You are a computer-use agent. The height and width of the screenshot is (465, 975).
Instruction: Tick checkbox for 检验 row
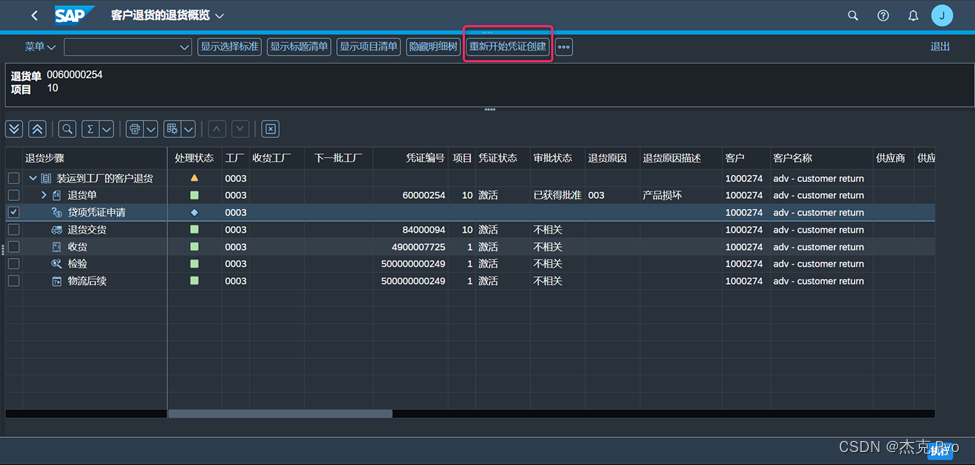pyautogui.click(x=14, y=264)
